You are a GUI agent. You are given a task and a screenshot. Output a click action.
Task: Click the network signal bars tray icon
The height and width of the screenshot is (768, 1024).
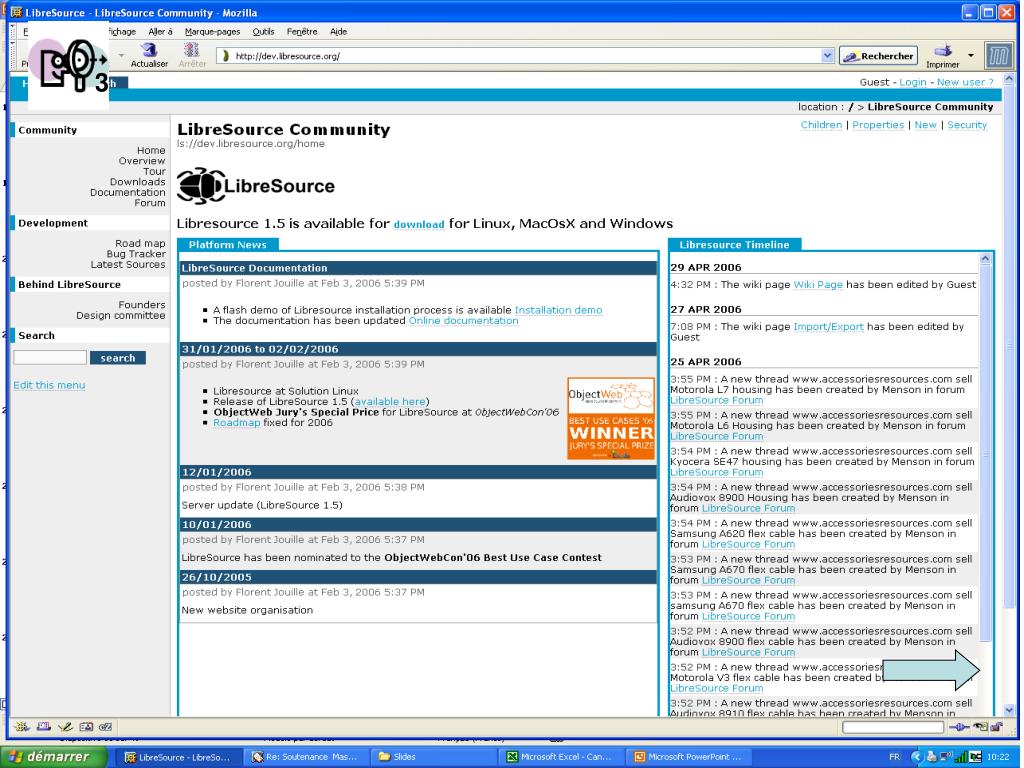[961, 757]
